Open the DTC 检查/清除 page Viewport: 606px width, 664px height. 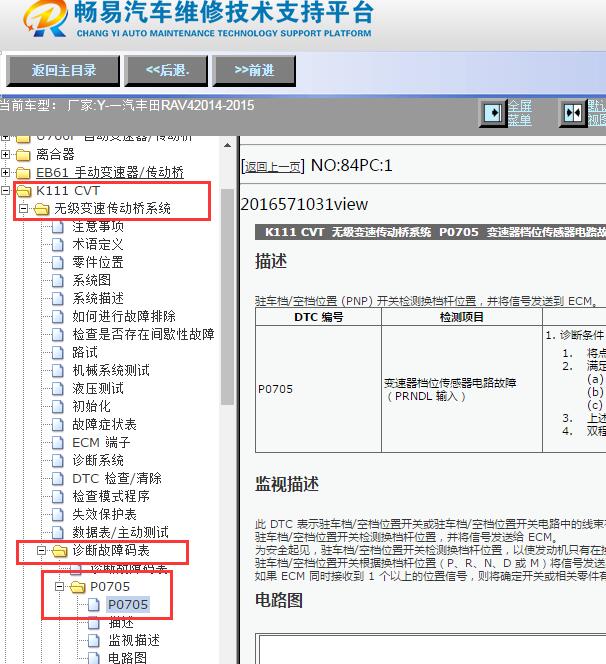(x=117, y=479)
